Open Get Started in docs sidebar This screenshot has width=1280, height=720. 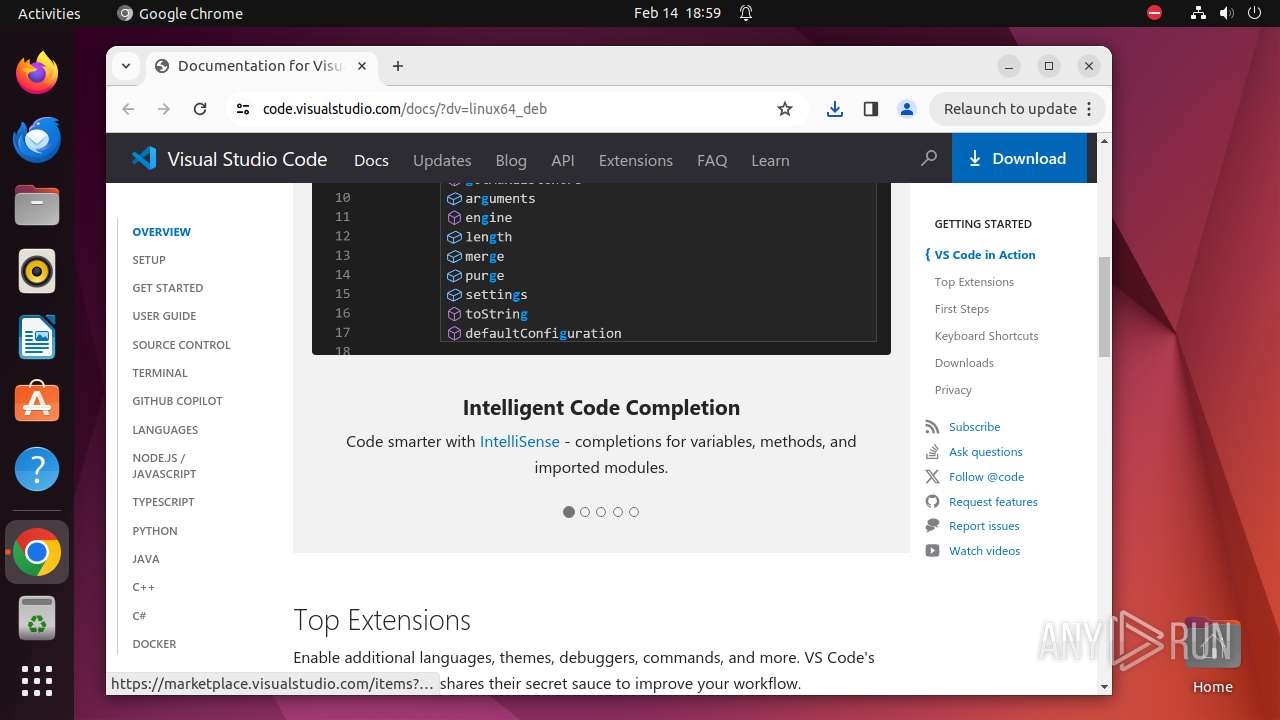168,288
